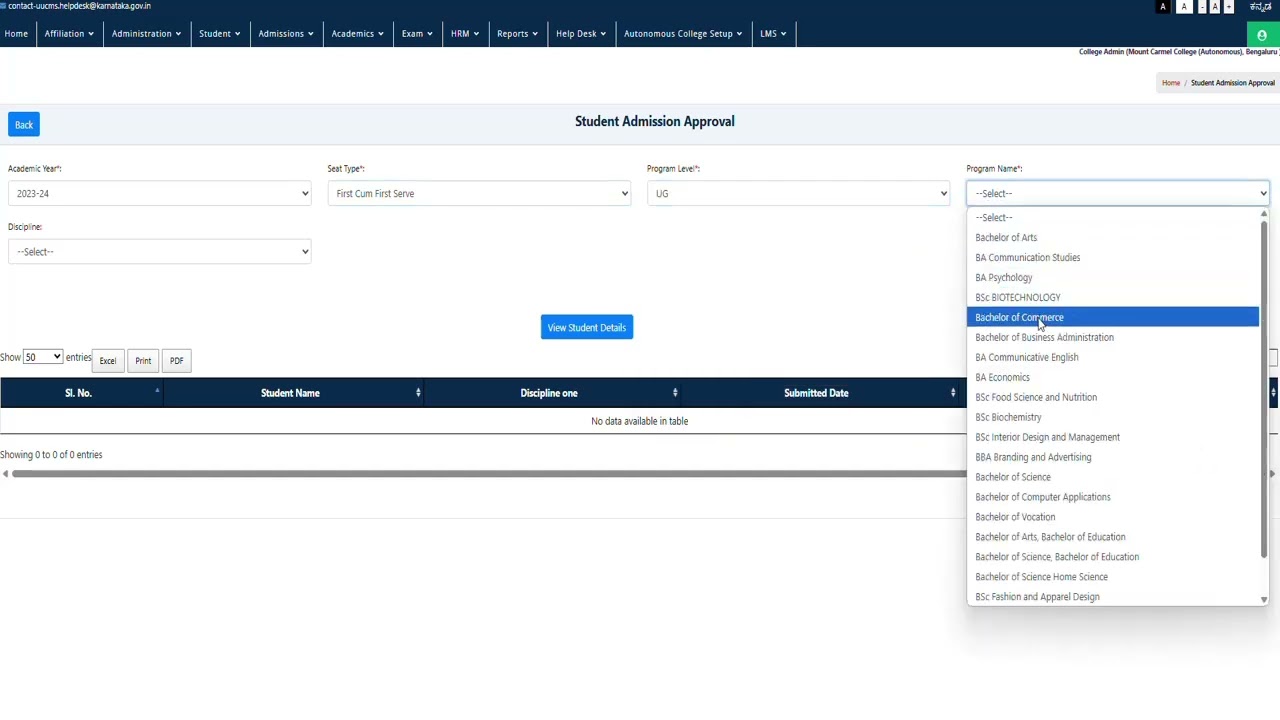Click the dropdown list scrollbar thumb
1280x720 pixels.
click(1264, 389)
